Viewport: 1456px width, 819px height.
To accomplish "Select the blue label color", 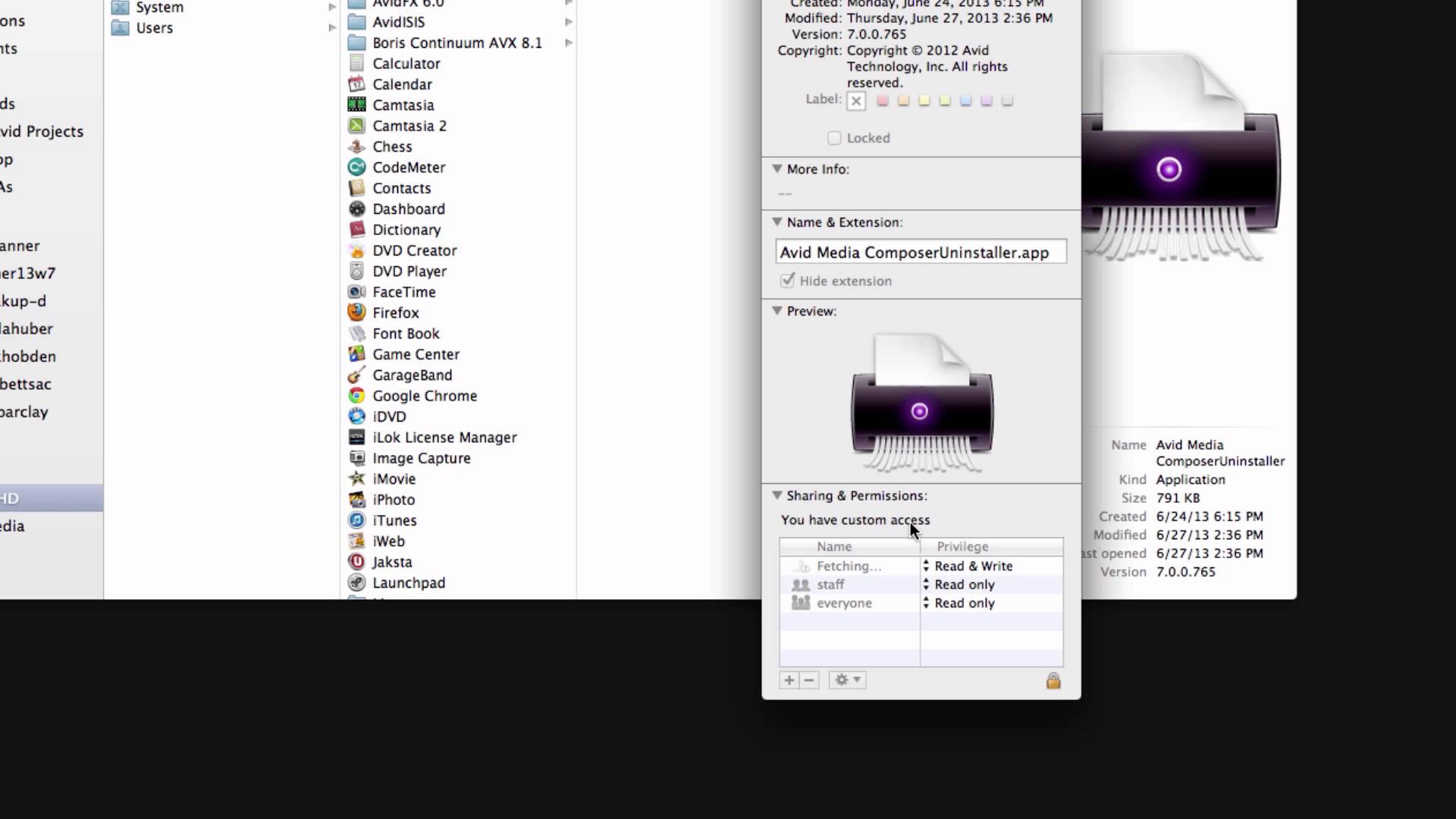I will click(965, 100).
